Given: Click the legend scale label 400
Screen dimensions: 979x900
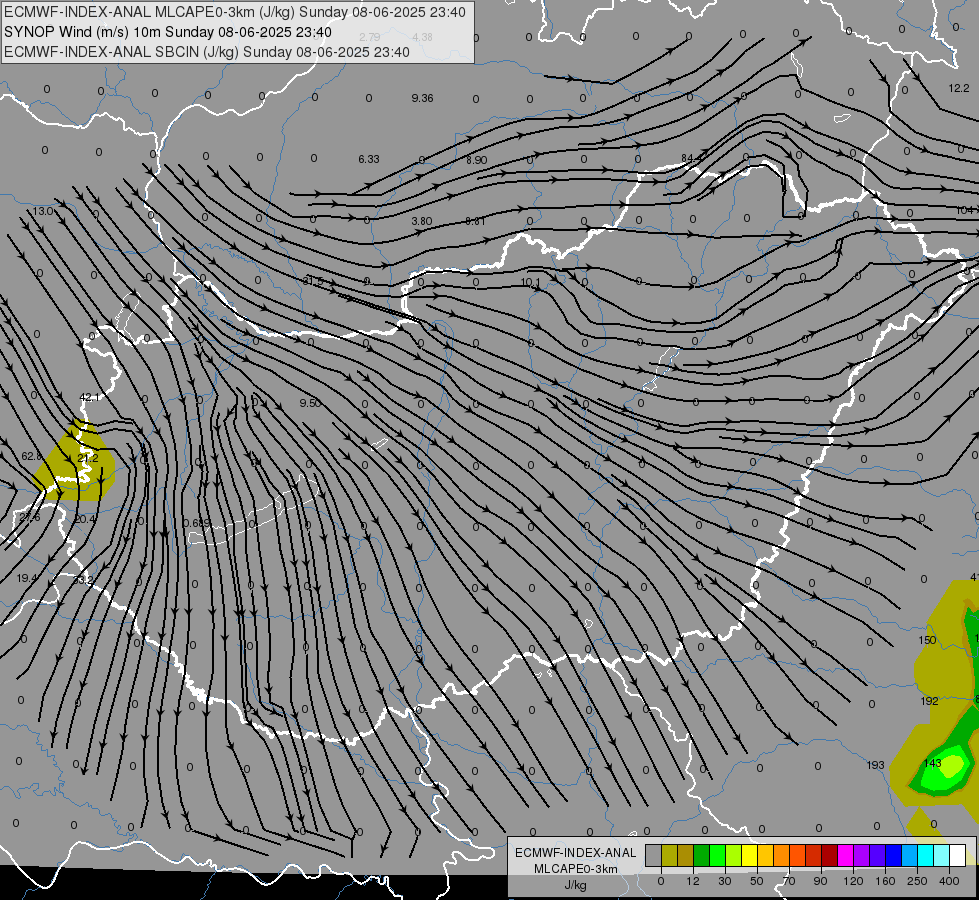Looking at the screenshot, I should point(949,881).
